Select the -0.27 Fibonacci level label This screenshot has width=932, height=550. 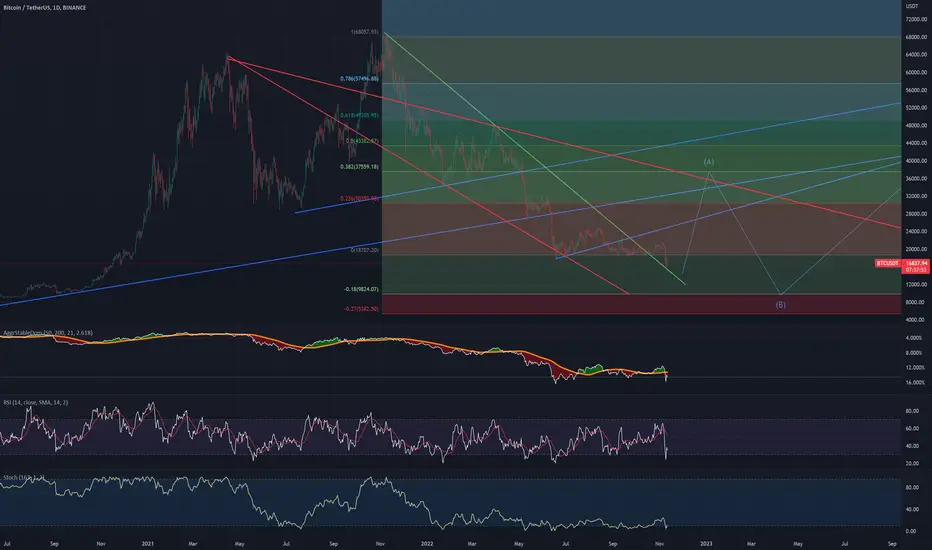point(361,309)
